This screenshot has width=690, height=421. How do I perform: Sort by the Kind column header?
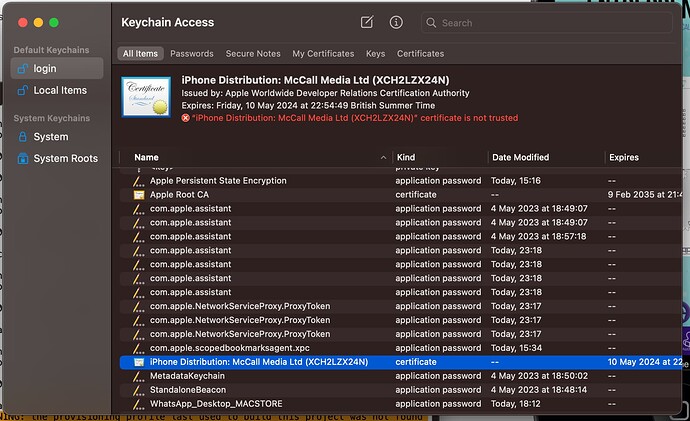tap(406, 157)
